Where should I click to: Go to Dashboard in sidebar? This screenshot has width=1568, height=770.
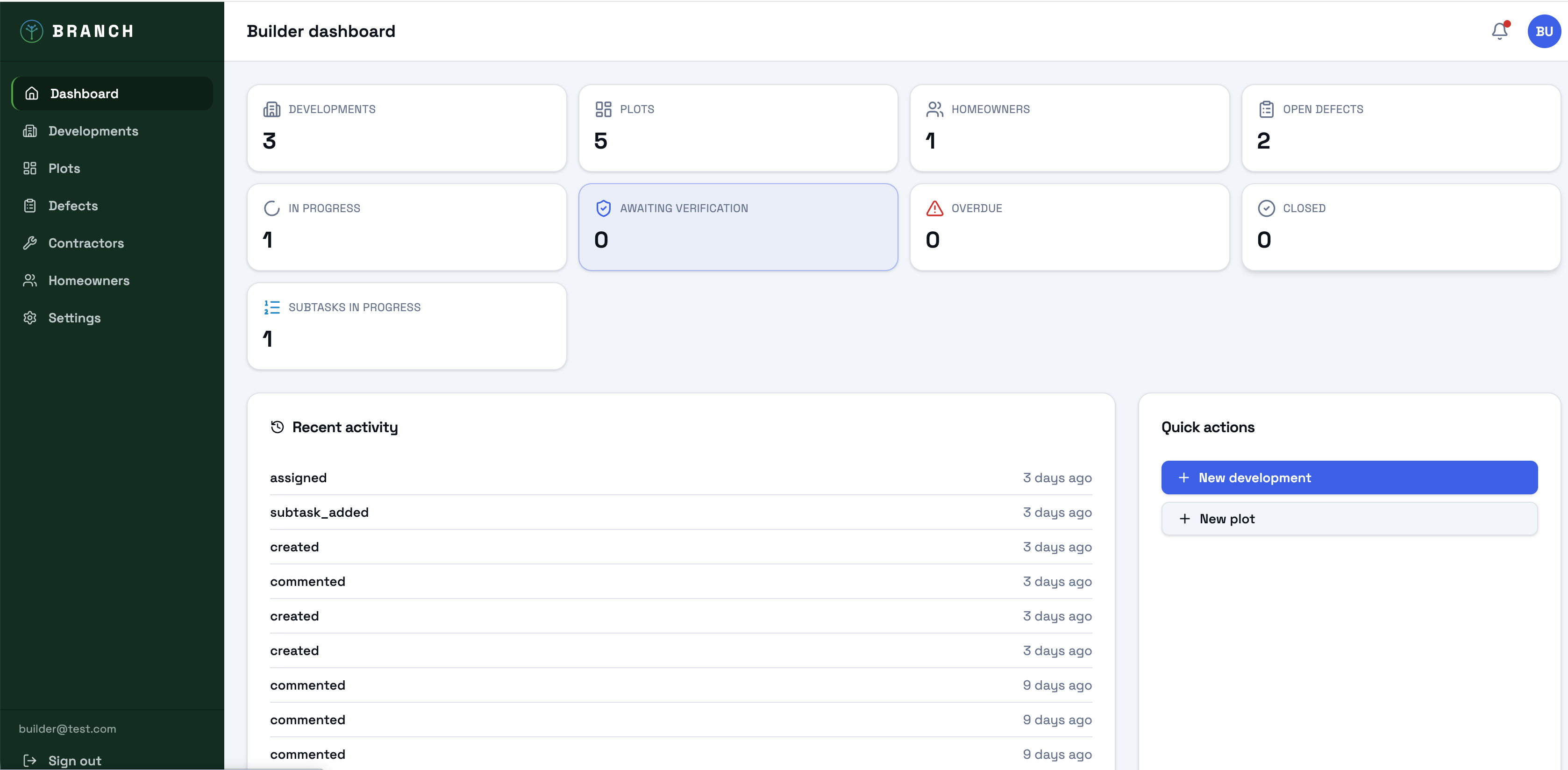coord(112,94)
